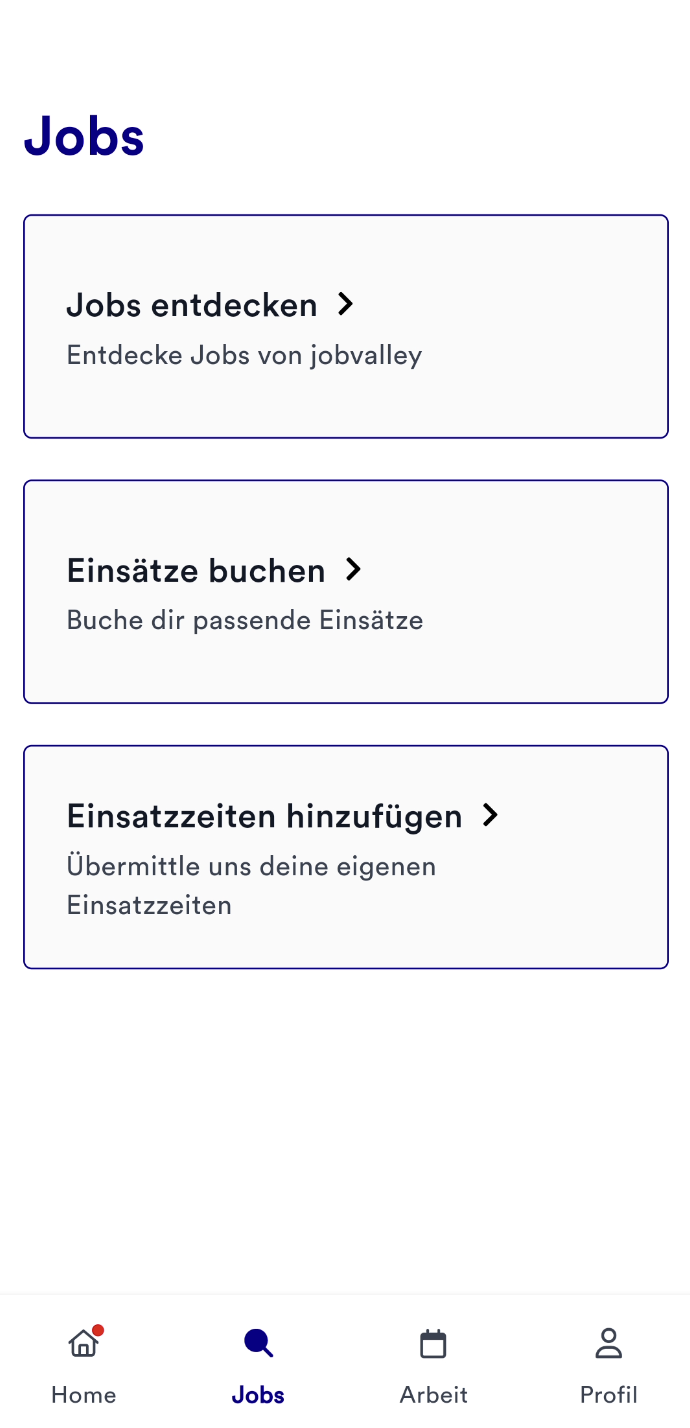This screenshot has height=1428, width=690.
Task: Switch to the Home tab label
Action: point(83,1394)
